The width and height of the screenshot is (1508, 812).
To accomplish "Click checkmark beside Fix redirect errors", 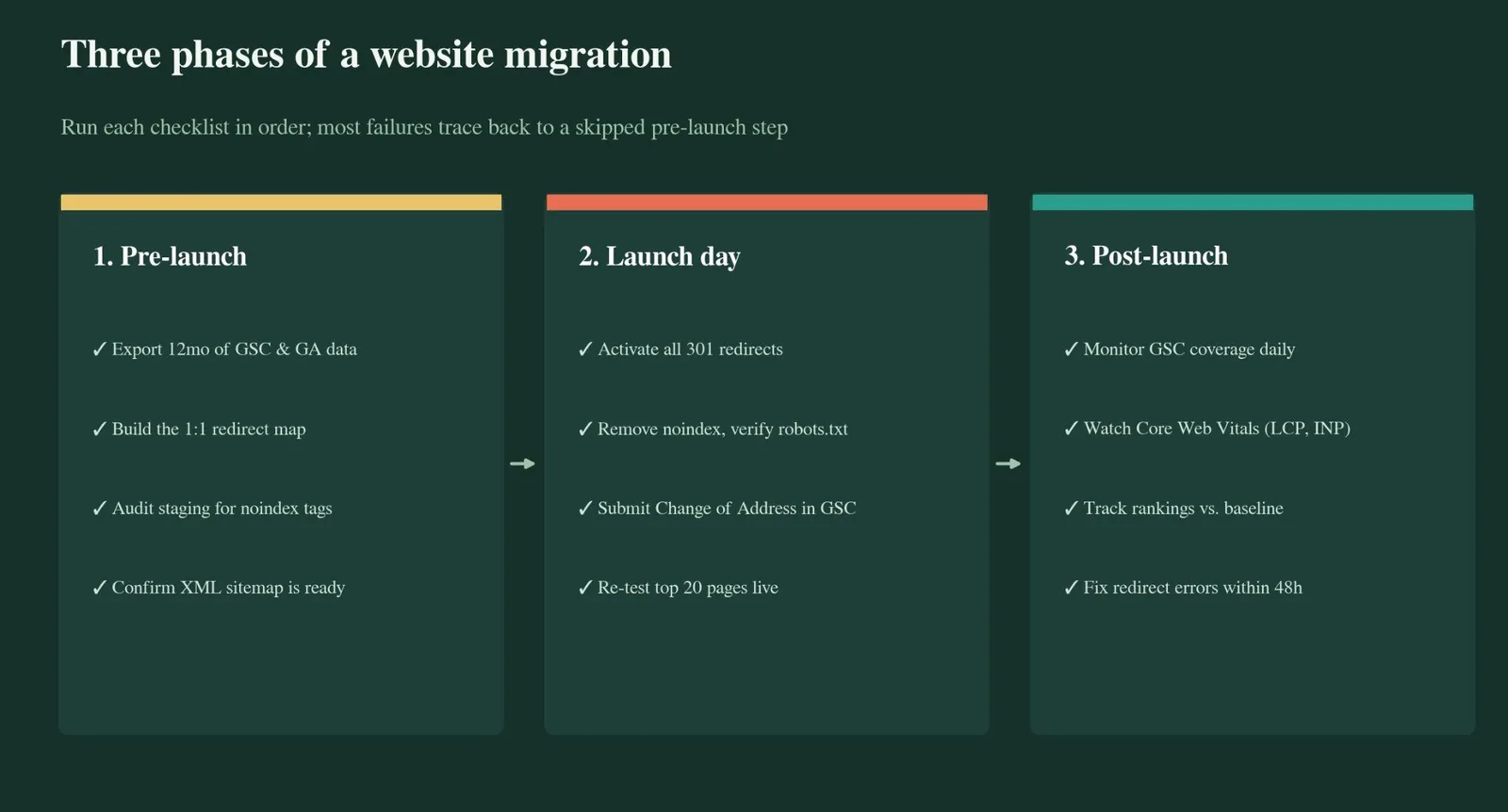I will (x=1072, y=588).
